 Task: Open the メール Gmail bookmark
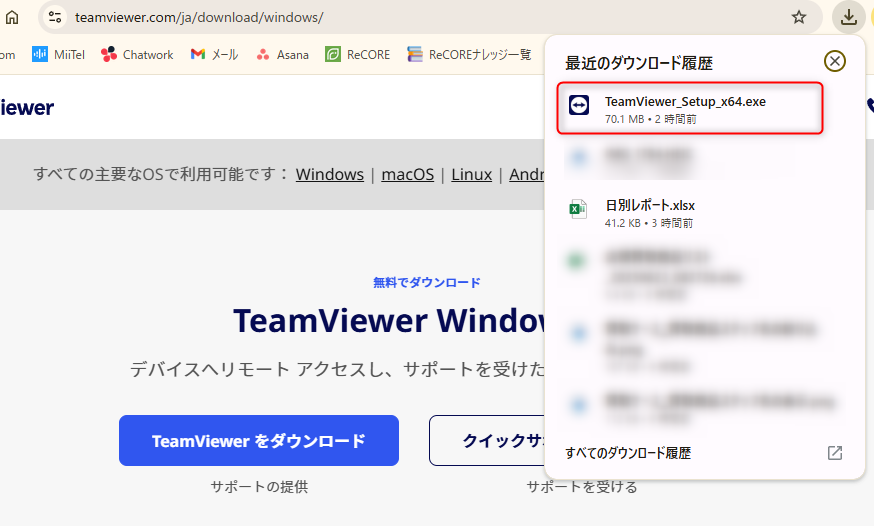(x=215, y=55)
